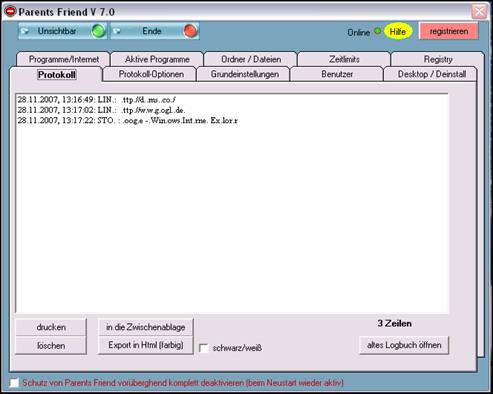Tick the Schutz komplett deaktivieren checkbox
Screen dimensions: 493x394
pos(14,383)
